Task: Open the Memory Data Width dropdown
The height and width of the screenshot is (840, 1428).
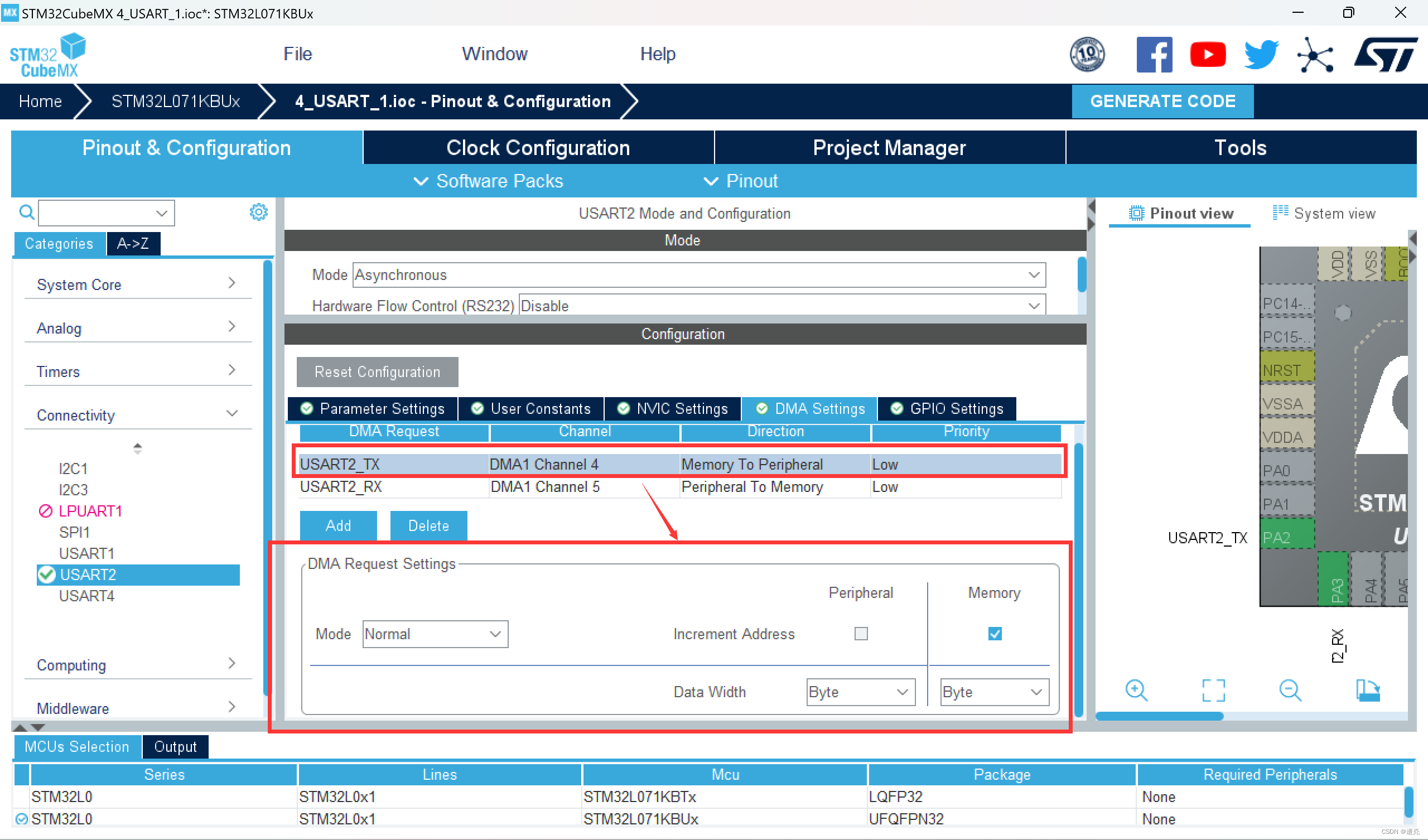Action: [995, 692]
